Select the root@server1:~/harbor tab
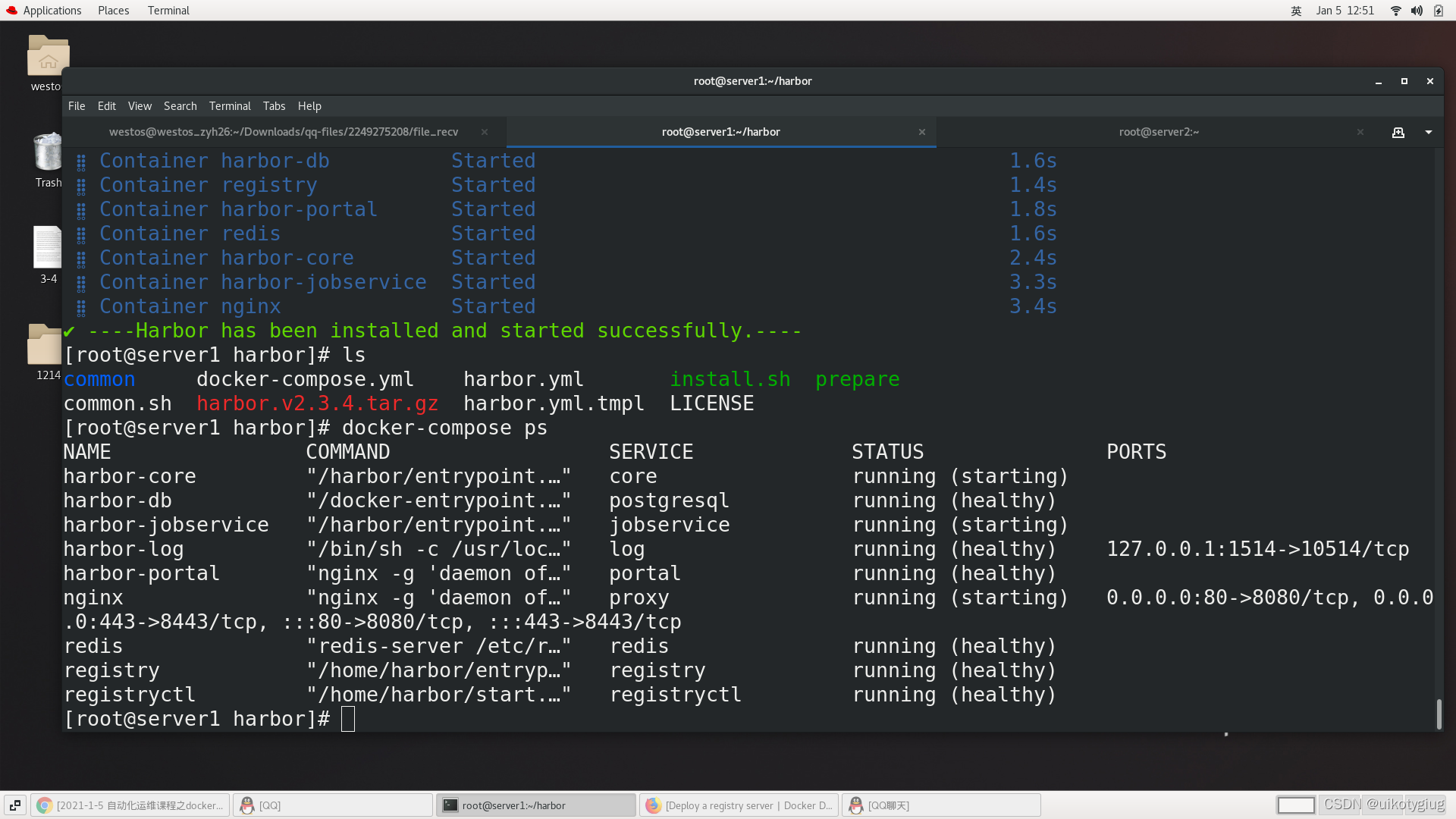Image resolution: width=1456 pixels, height=819 pixels. [x=720, y=132]
